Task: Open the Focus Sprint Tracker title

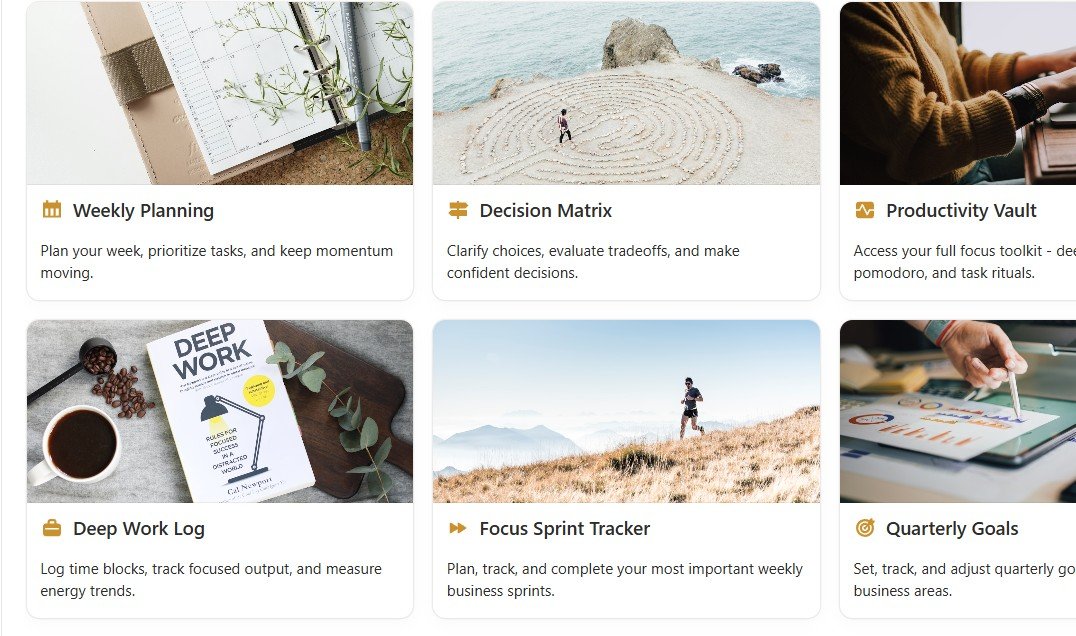Action: [565, 529]
